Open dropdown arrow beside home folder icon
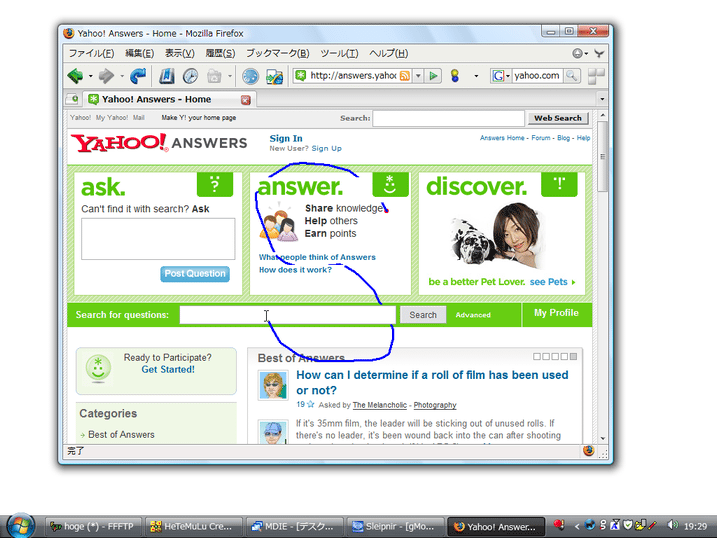The width and height of the screenshot is (717, 538). click(x=230, y=76)
